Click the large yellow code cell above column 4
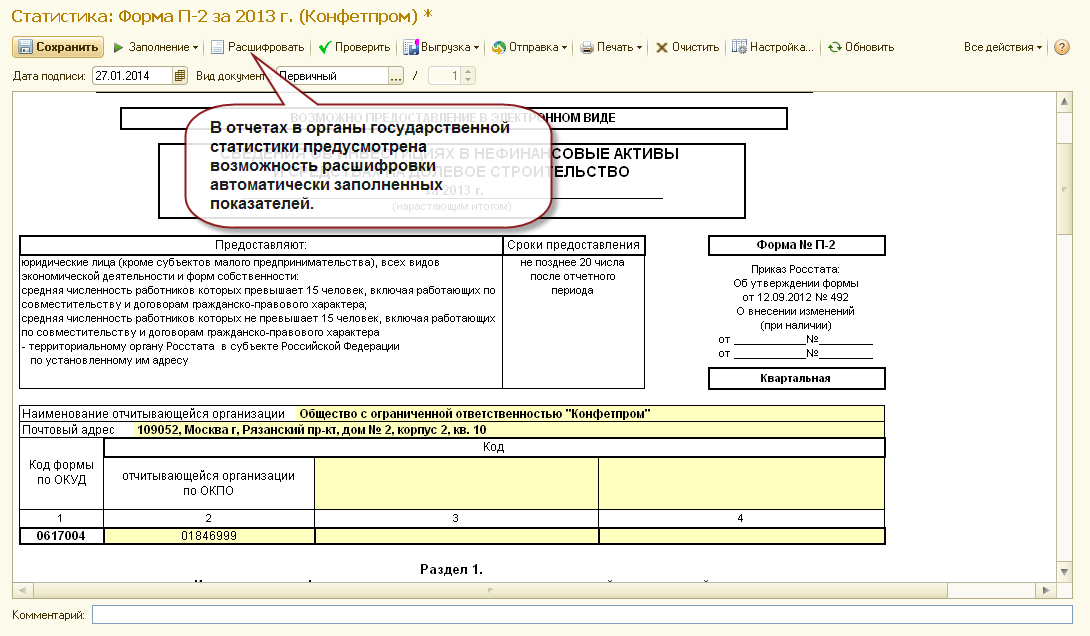The width and height of the screenshot is (1090, 636). point(741,483)
